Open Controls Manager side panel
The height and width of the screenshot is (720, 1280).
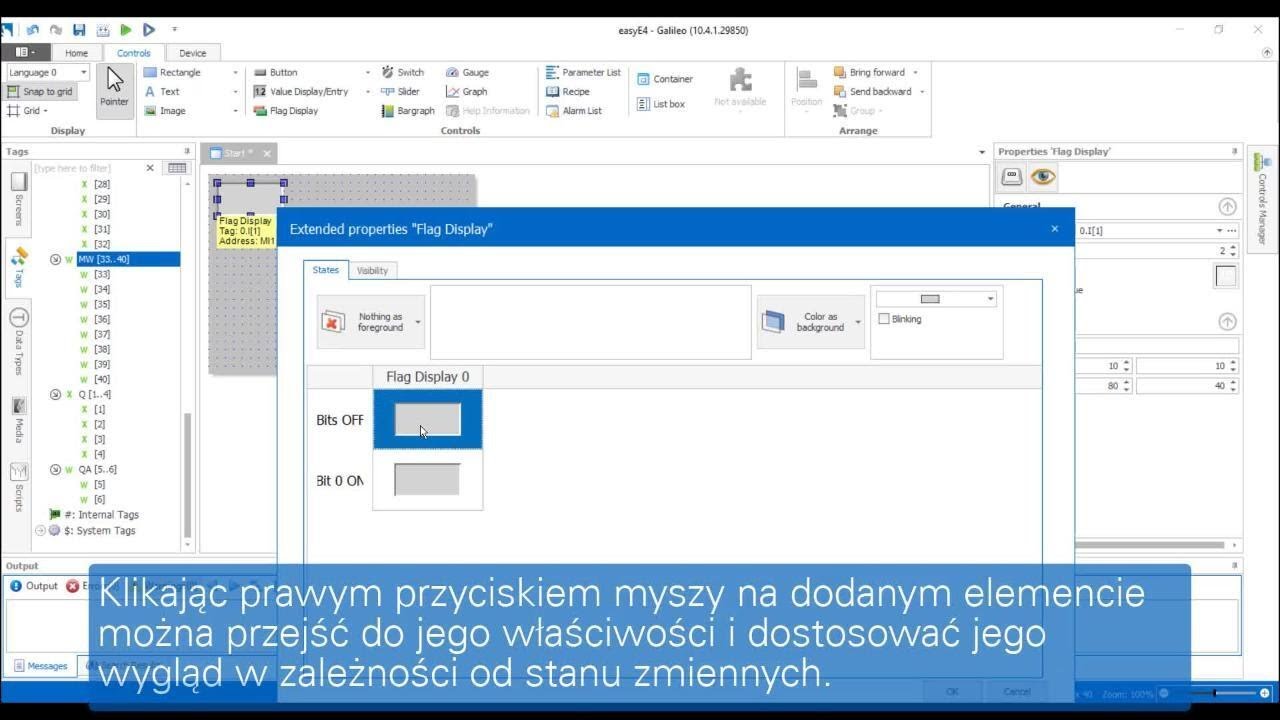(1263, 200)
